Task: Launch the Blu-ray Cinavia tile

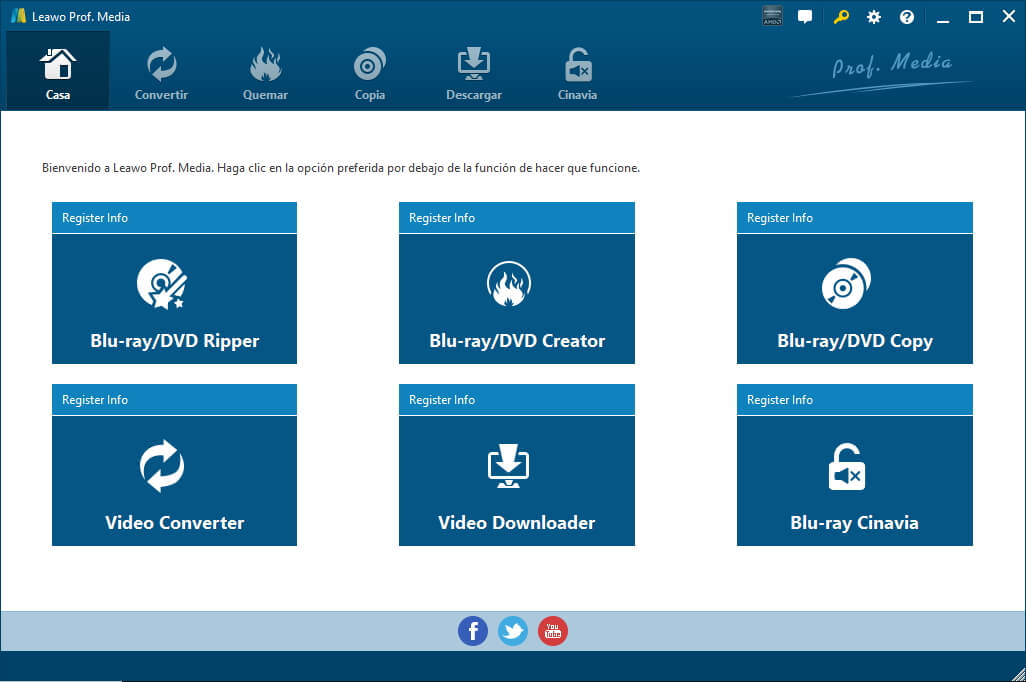Action: [855, 481]
